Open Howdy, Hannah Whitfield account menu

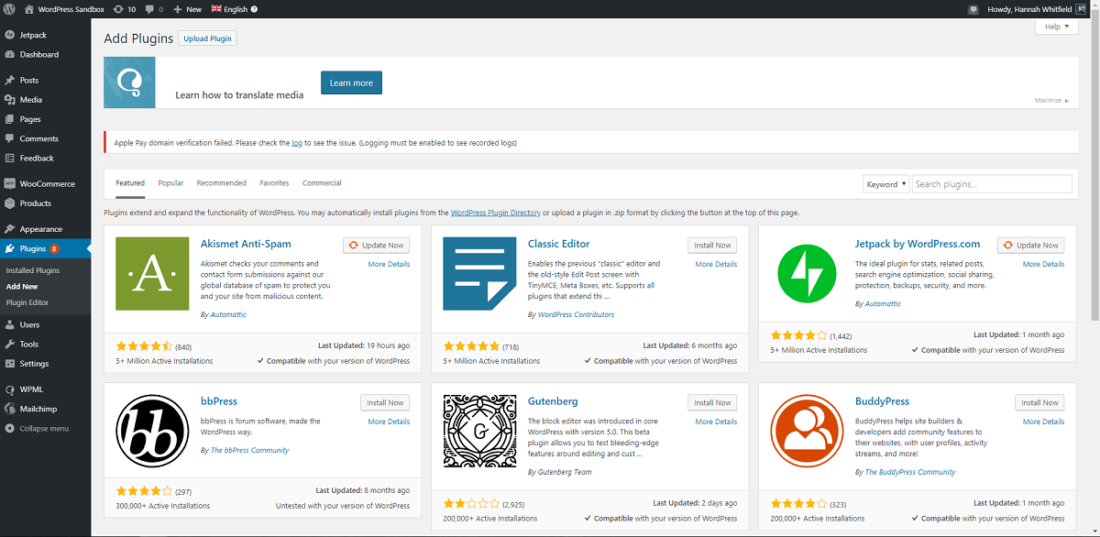pos(1036,9)
